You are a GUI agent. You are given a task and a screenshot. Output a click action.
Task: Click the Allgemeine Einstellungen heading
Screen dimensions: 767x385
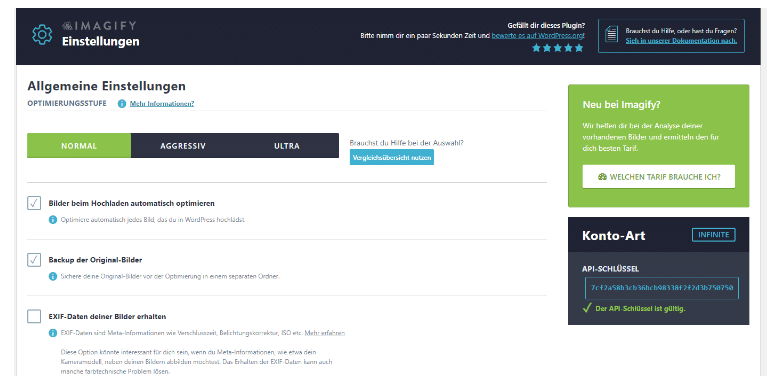tap(107, 86)
